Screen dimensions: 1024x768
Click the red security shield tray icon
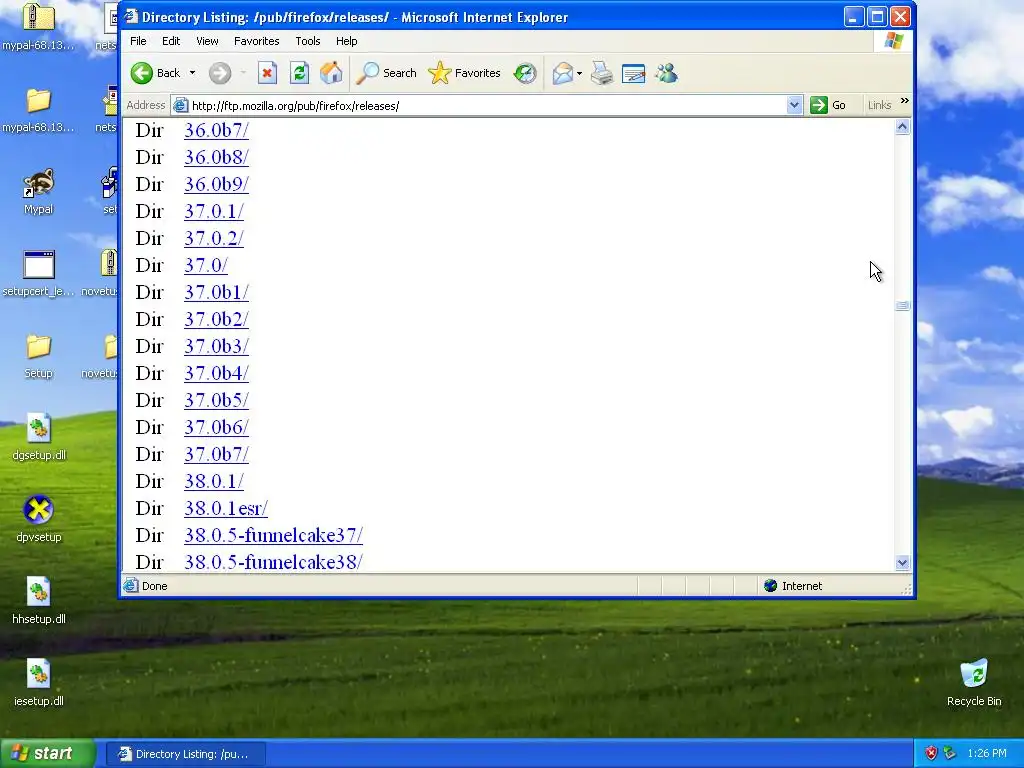[931, 754]
